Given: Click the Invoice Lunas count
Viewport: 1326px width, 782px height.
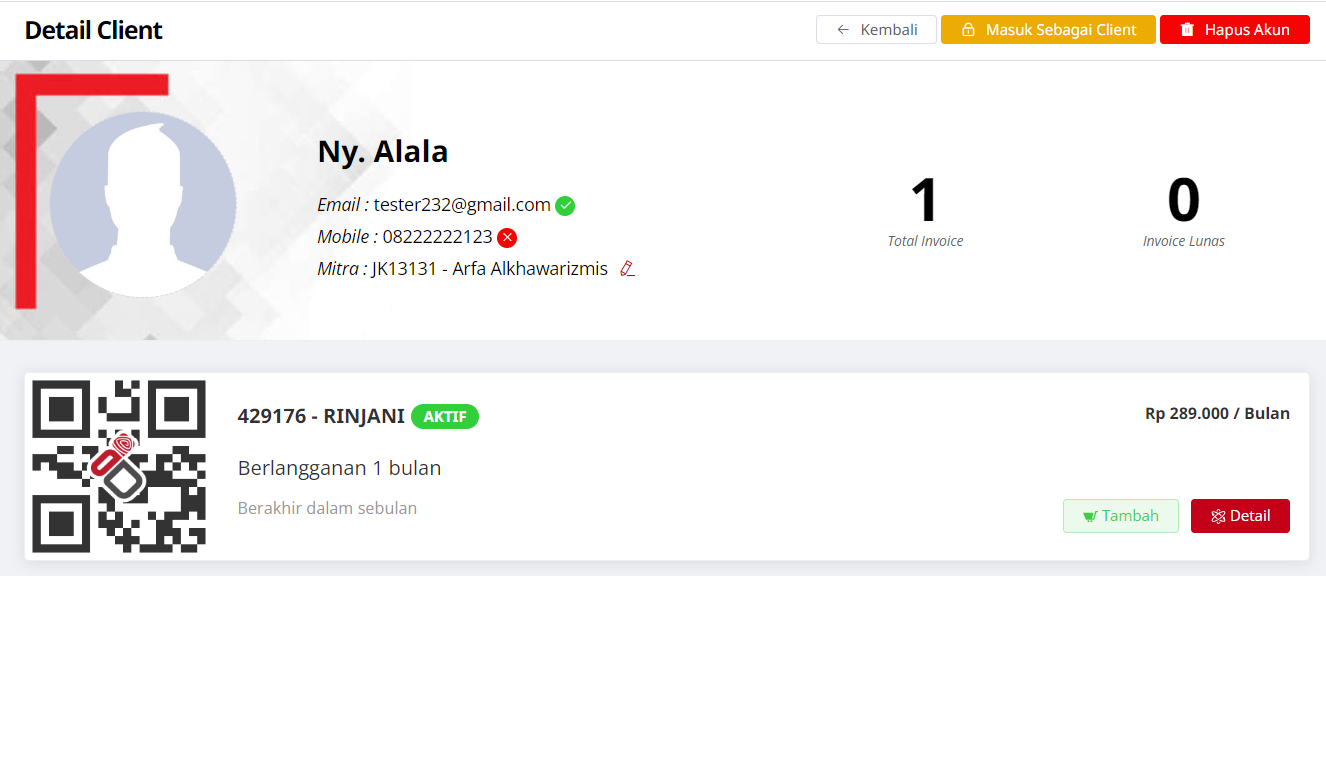Looking at the screenshot, I should (x=1184, y=200).
